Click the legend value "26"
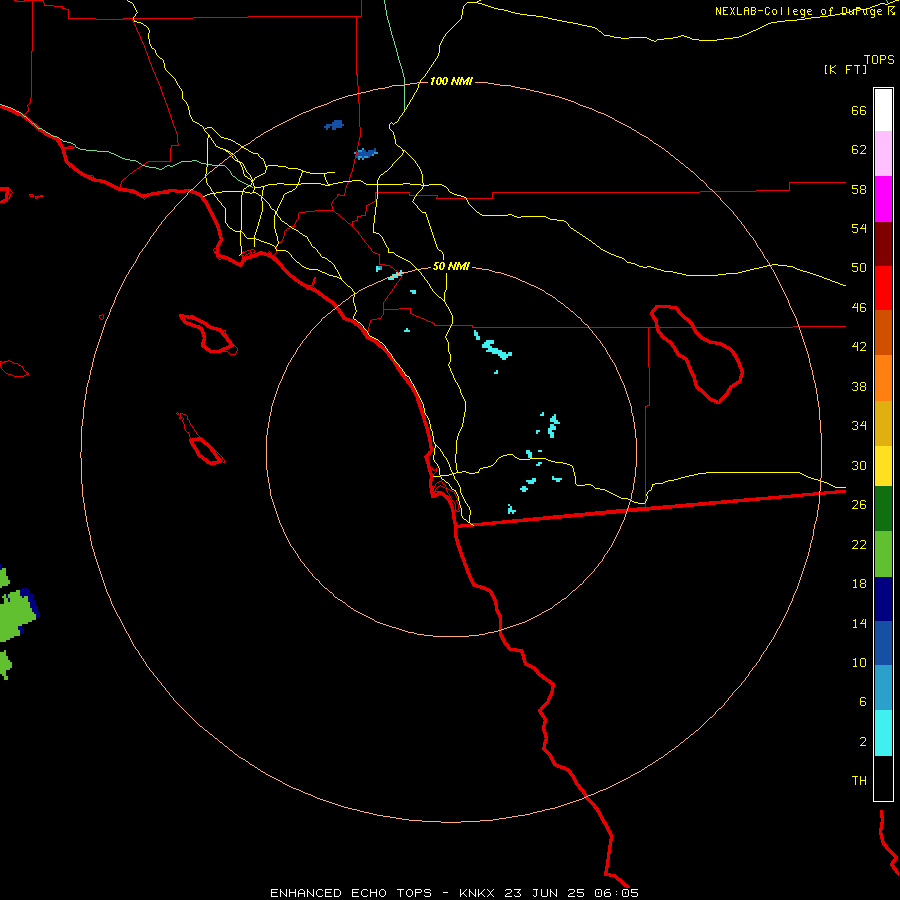The height and width of the screenshot is (900, 900). (859, 505)
